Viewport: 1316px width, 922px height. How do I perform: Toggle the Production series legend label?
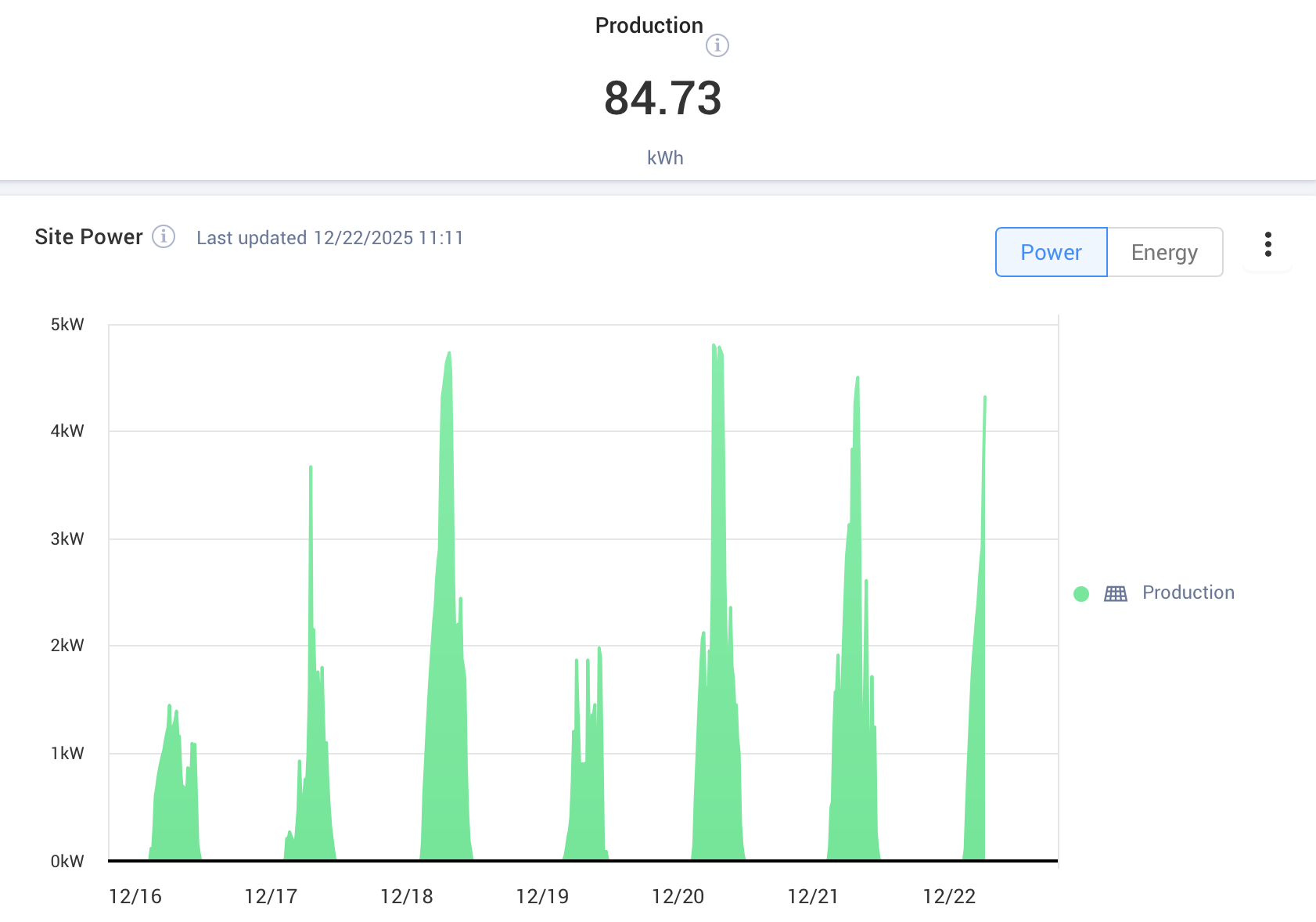tap(1188, 592)
